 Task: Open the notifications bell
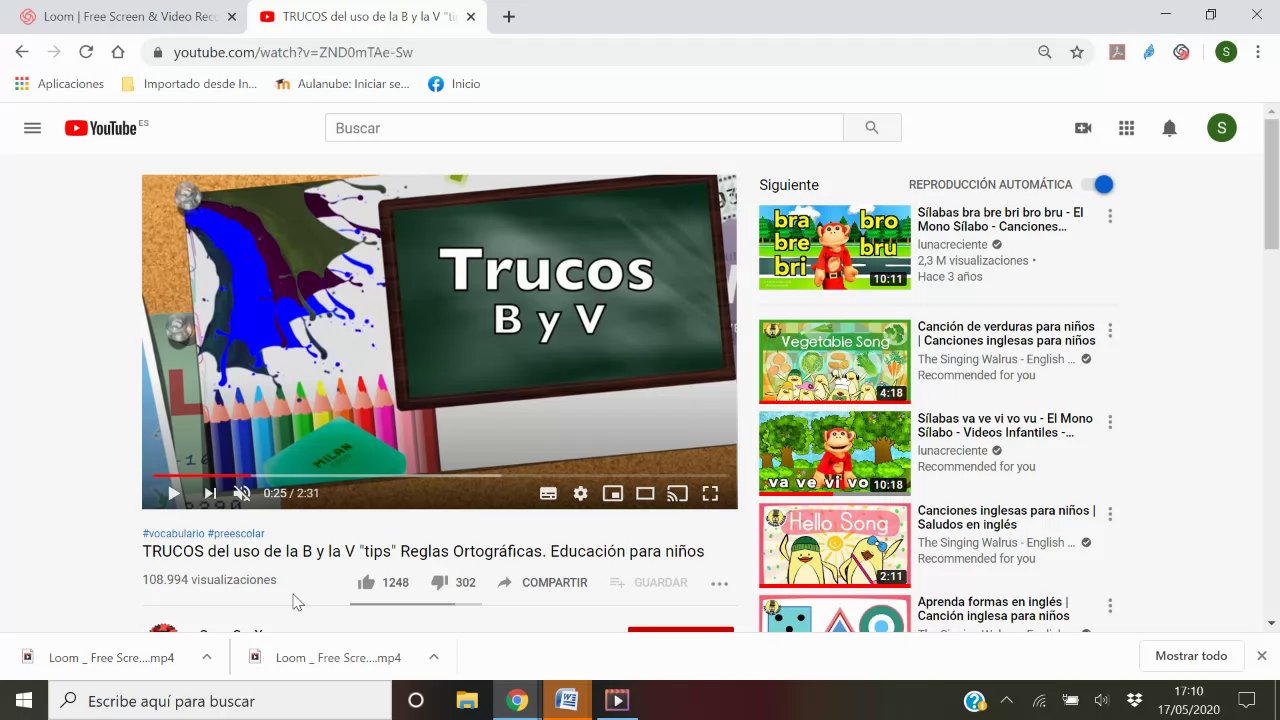click(x=1169, y=128)
